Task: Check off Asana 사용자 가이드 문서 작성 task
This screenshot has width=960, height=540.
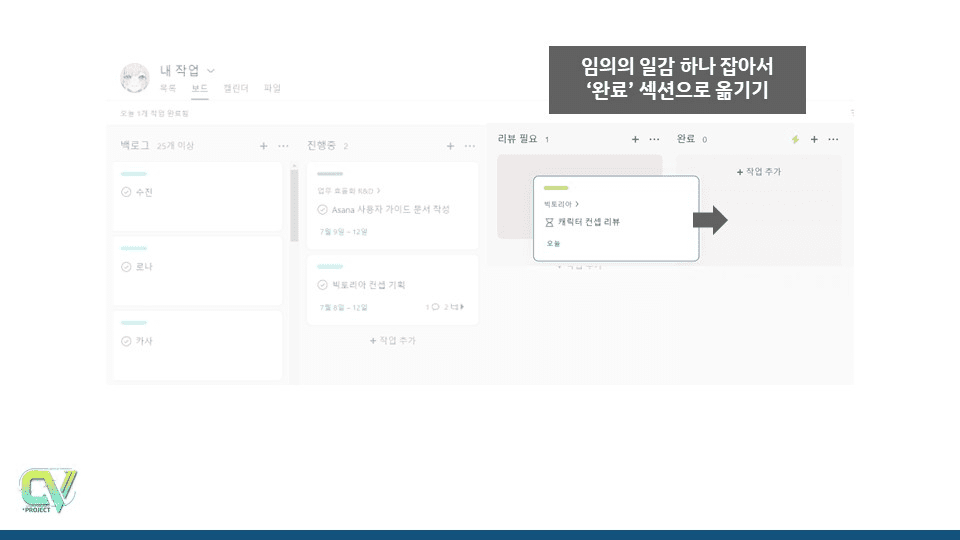Action: (x=322, y=210)
